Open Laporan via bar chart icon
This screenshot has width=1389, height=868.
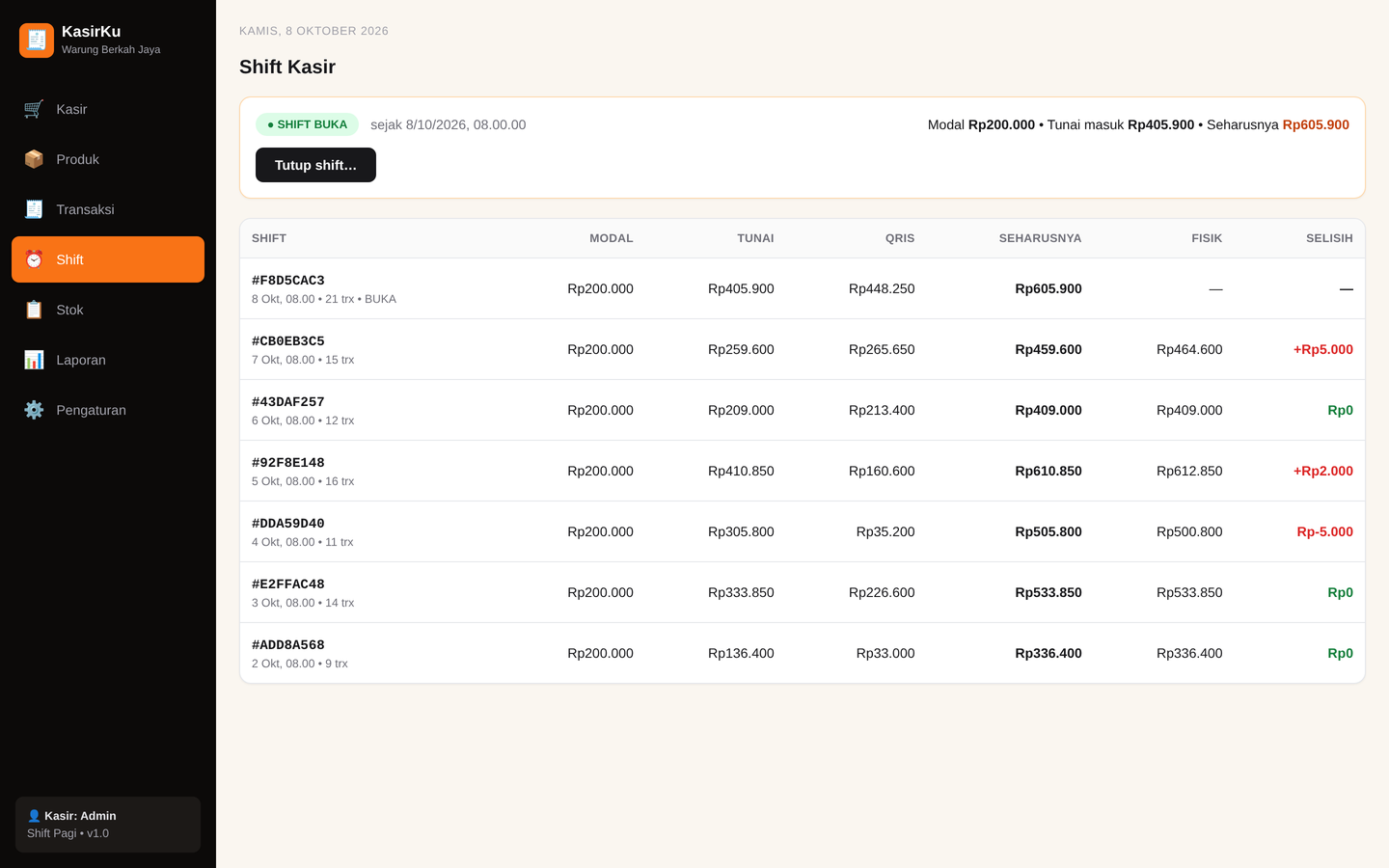(x=34, y=360)
